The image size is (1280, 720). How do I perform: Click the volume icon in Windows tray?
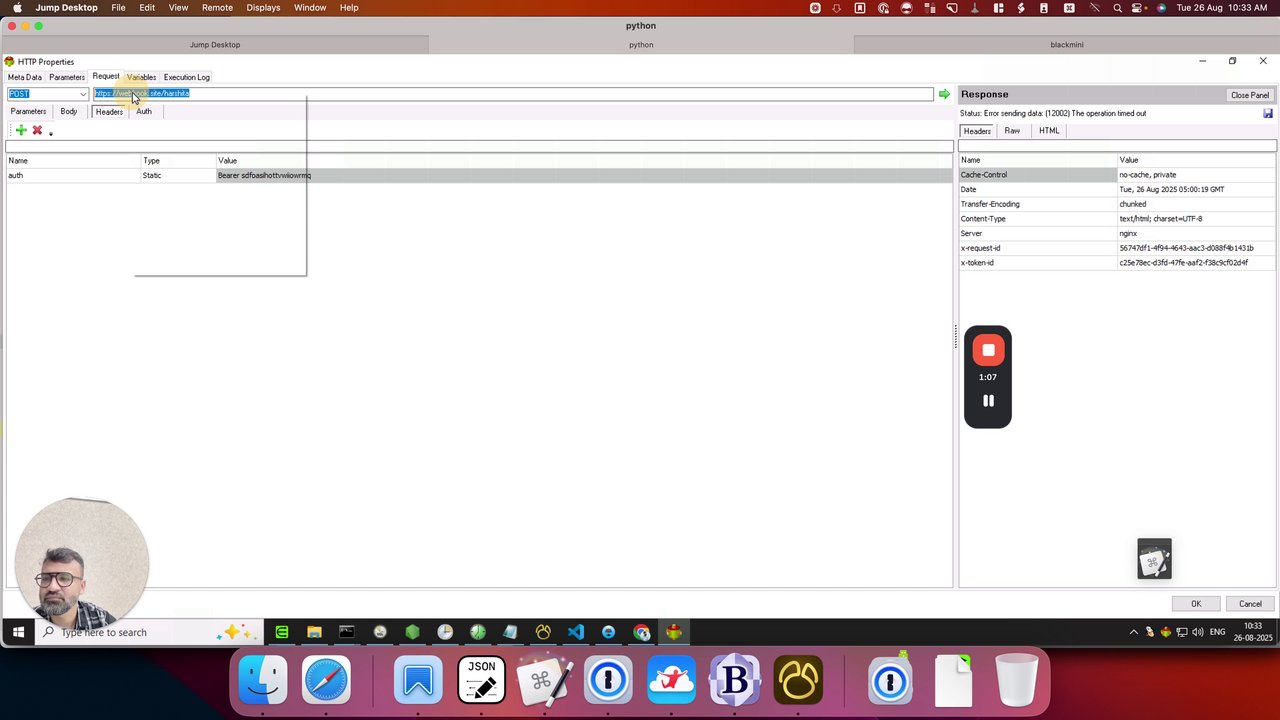tap(1197, 632)
